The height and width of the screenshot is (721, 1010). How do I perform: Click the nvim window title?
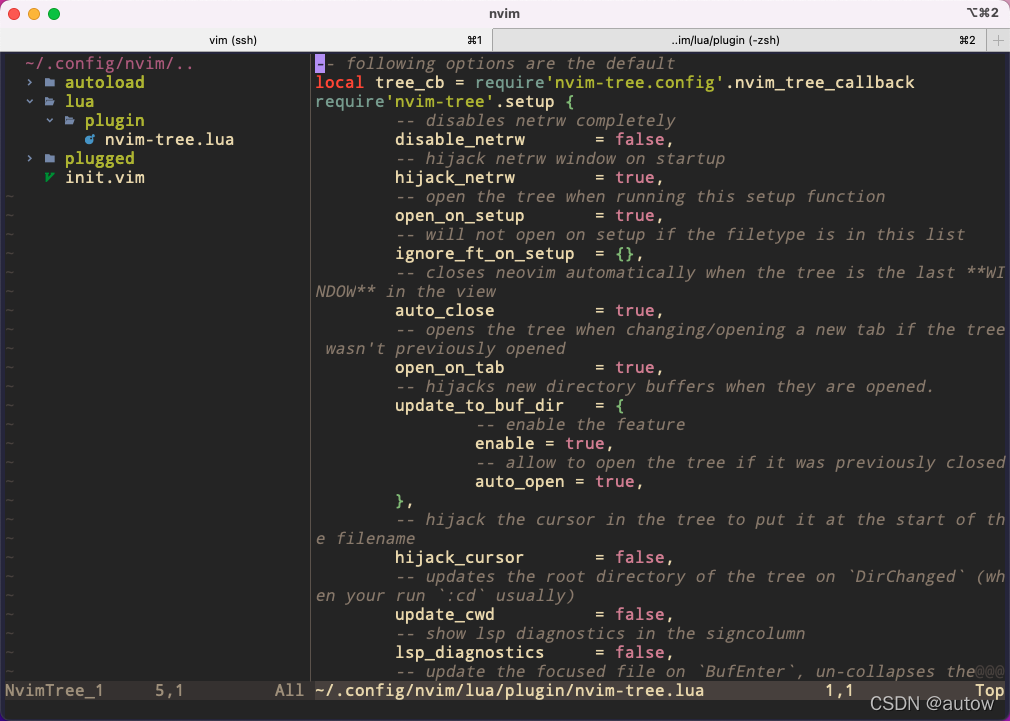tap(504, 14)
